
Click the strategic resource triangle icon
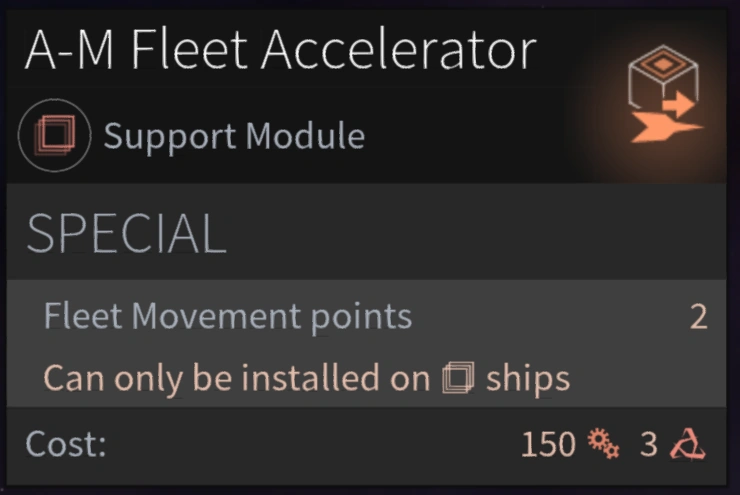(687, 444)
